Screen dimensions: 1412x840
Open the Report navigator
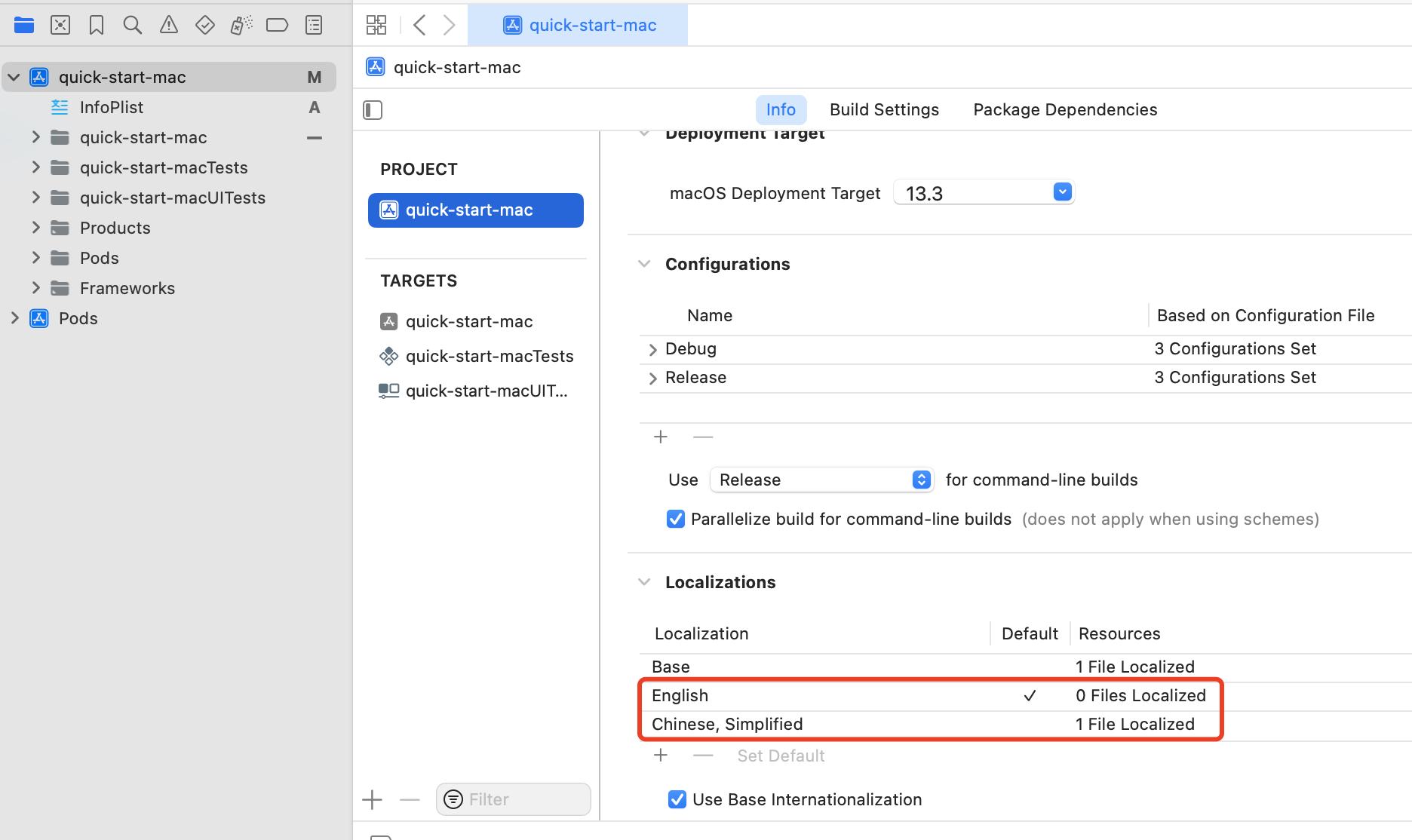pyautogui.click(x=314, y=25)
